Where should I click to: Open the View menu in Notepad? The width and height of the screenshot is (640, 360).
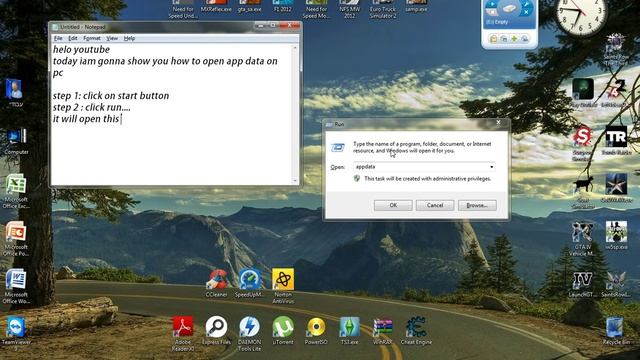tap(112, 38)
